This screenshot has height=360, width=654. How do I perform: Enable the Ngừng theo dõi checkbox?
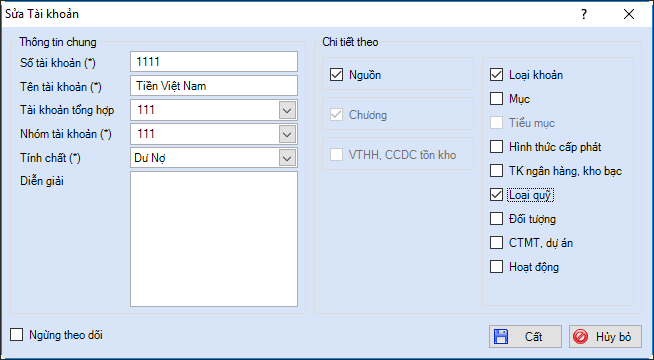[x=17, y=335]
